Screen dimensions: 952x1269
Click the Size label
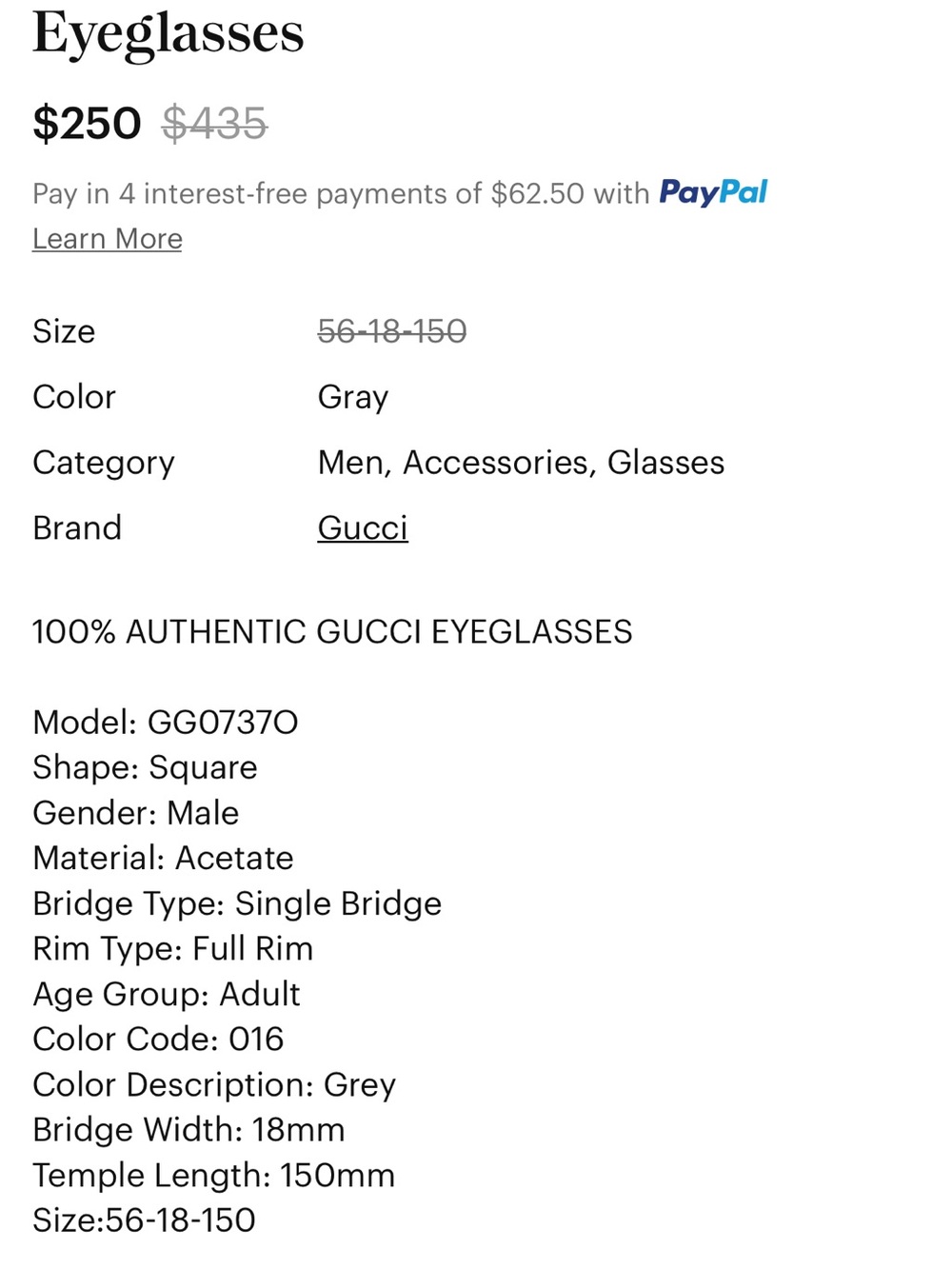pyautogui.click(x=64, y=331)
